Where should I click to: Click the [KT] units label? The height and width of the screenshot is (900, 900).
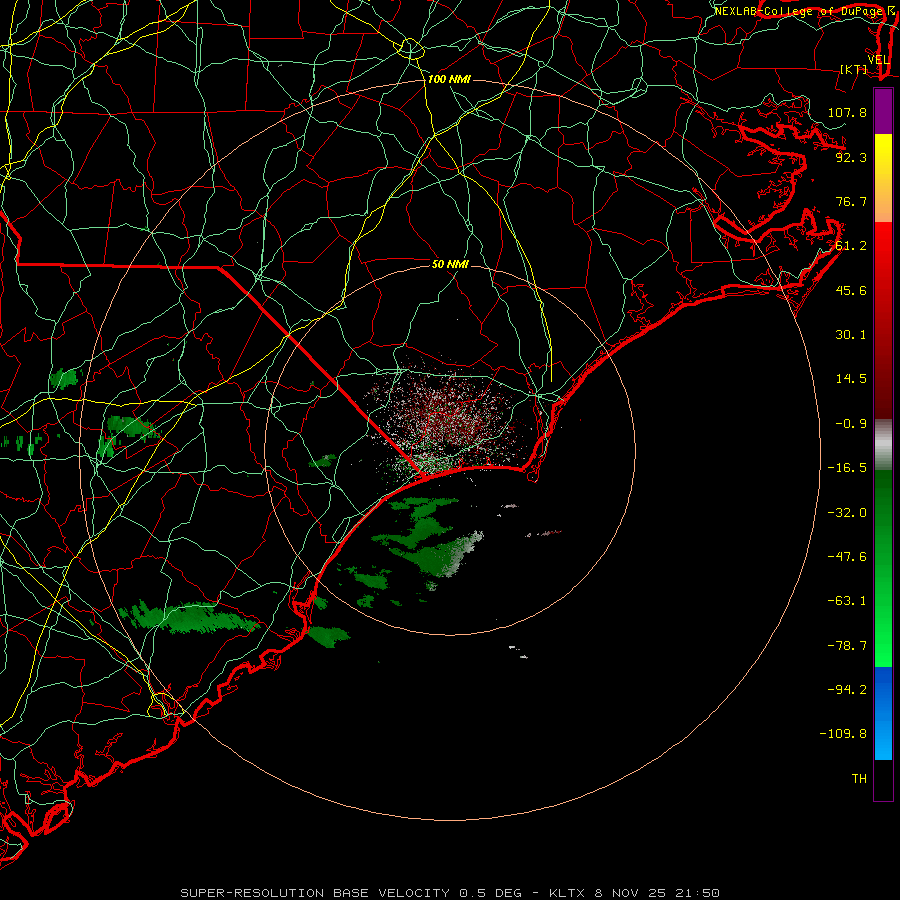tap(854, 69)
